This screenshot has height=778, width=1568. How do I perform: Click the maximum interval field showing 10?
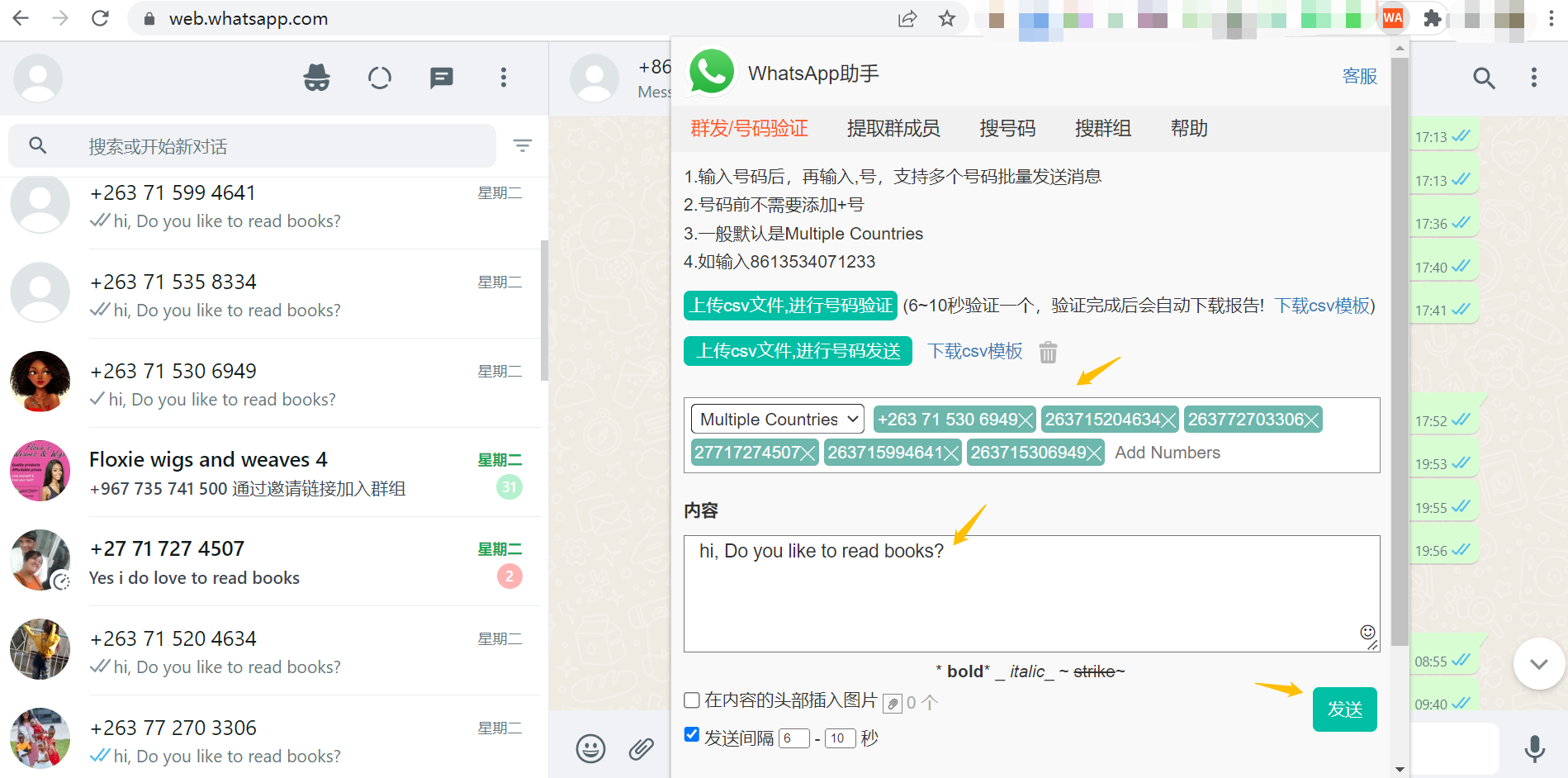(x=840, y=738)
